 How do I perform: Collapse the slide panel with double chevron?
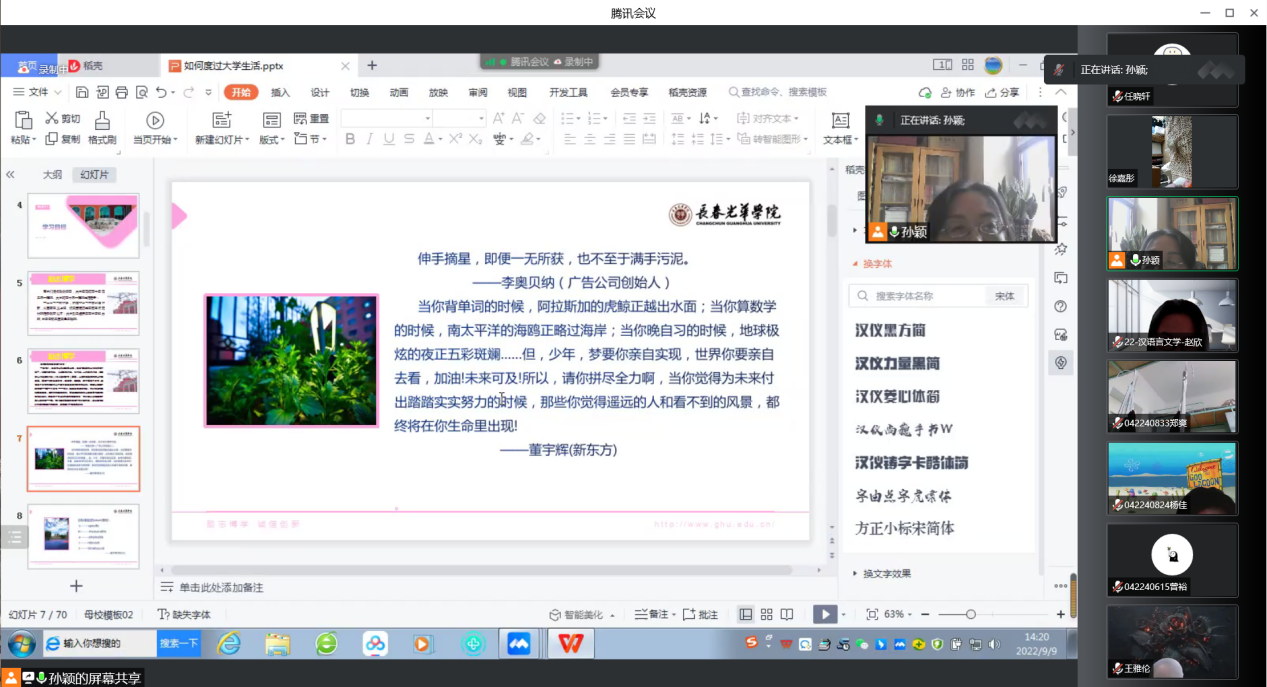coord(11,174)
